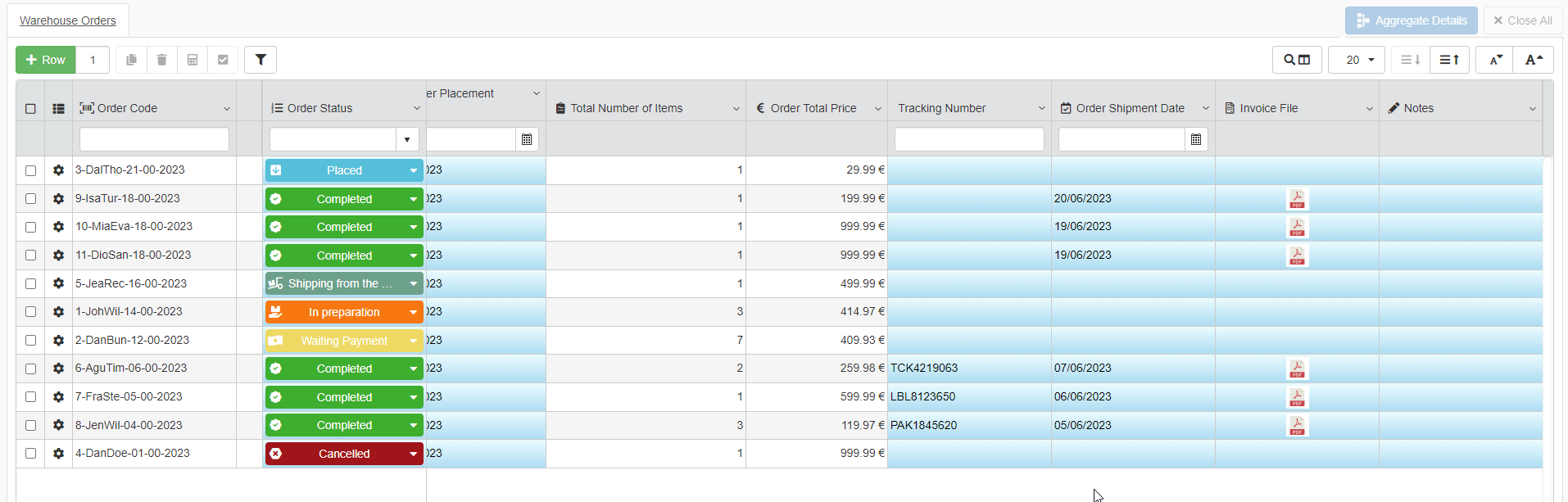Screen dimensions: 1568x502
Task: Switch to the Warehouse Orders tab
Action: (68, 20)
